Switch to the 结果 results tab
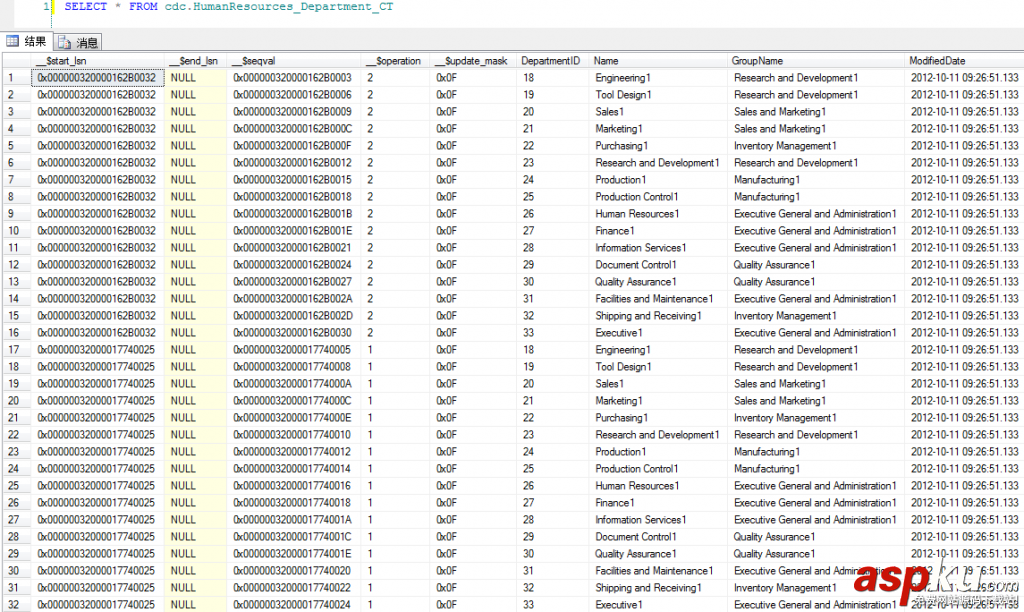 click(26, 42)
